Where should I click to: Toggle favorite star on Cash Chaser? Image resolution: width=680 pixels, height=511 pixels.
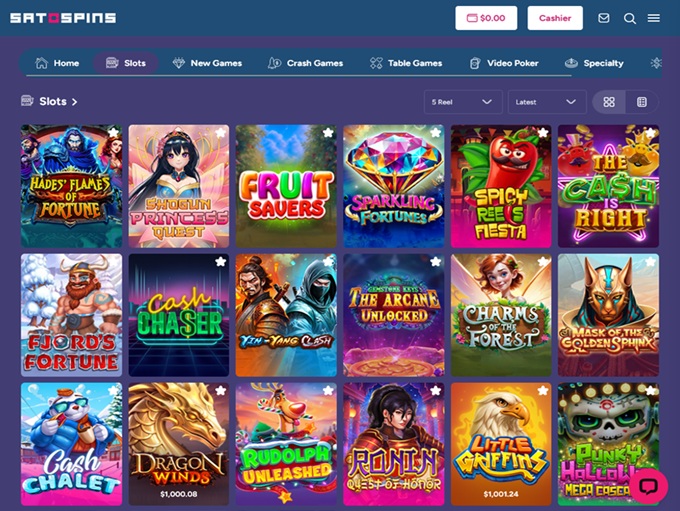tap(221, 261)
